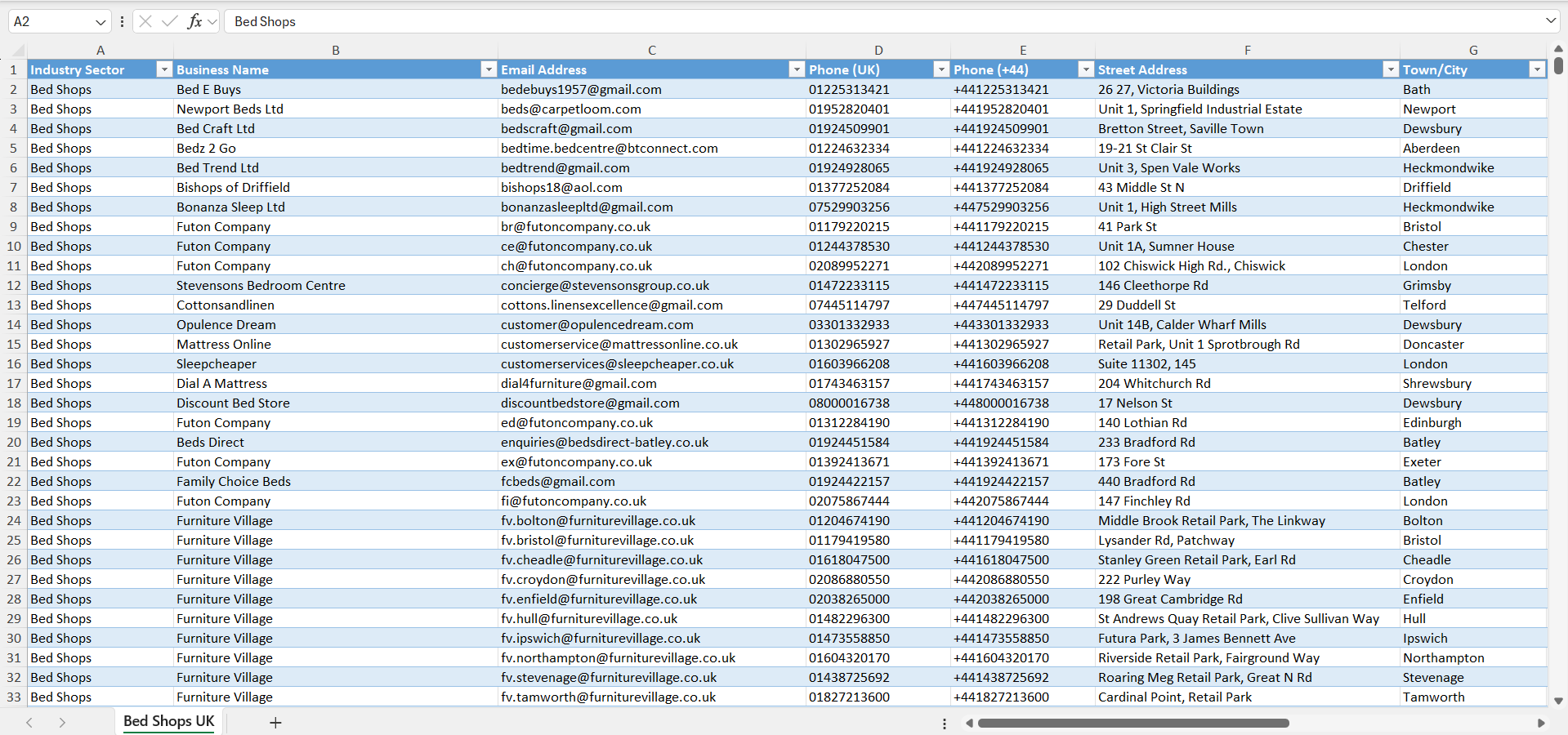This screenshot has height=735, width=1568.
Task: Select the Bed Shops UK sheet tab
Action: (x=169, y=721)
